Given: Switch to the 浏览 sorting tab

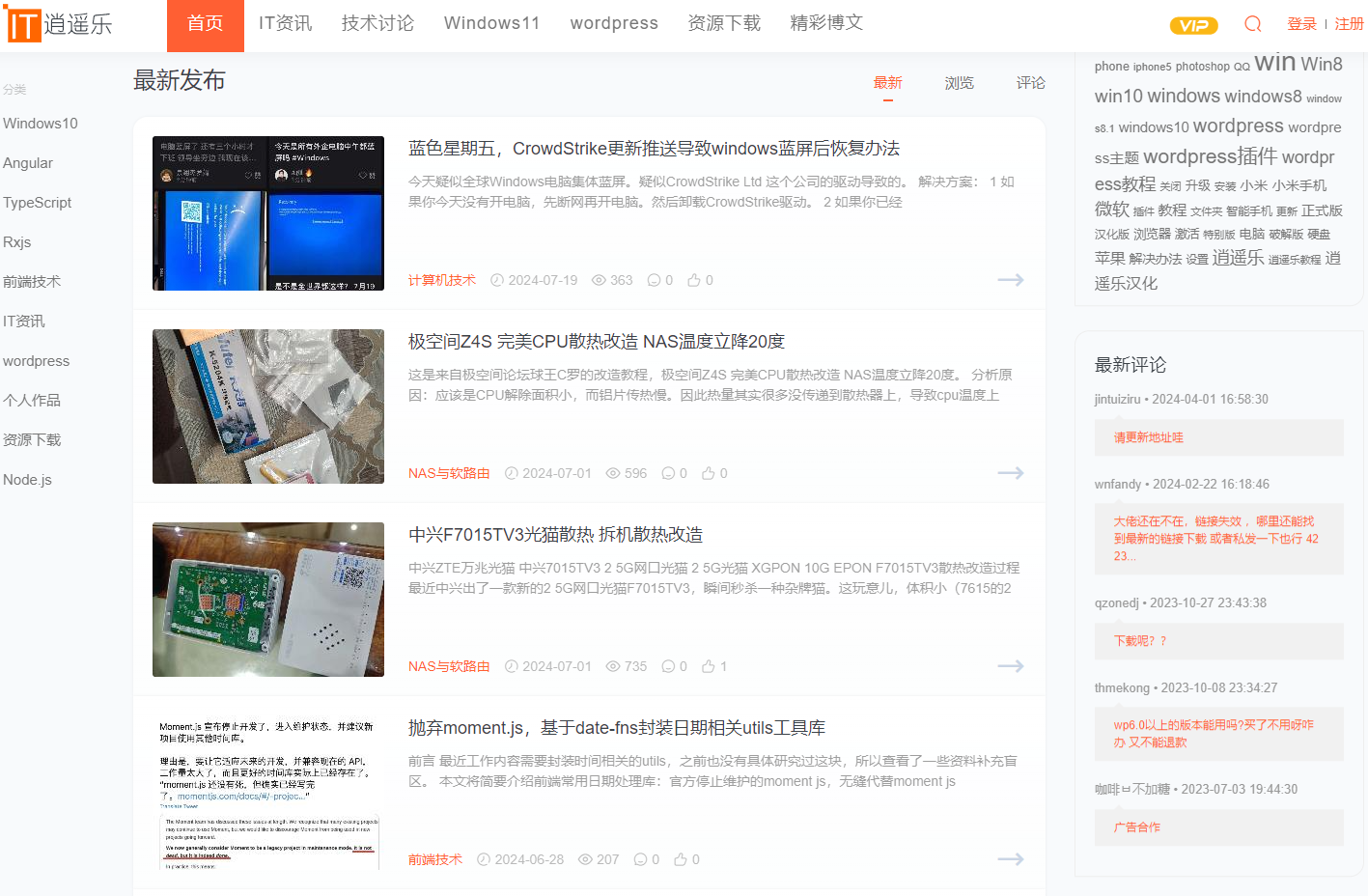Looking at the screenshot, I should [960, 83].
